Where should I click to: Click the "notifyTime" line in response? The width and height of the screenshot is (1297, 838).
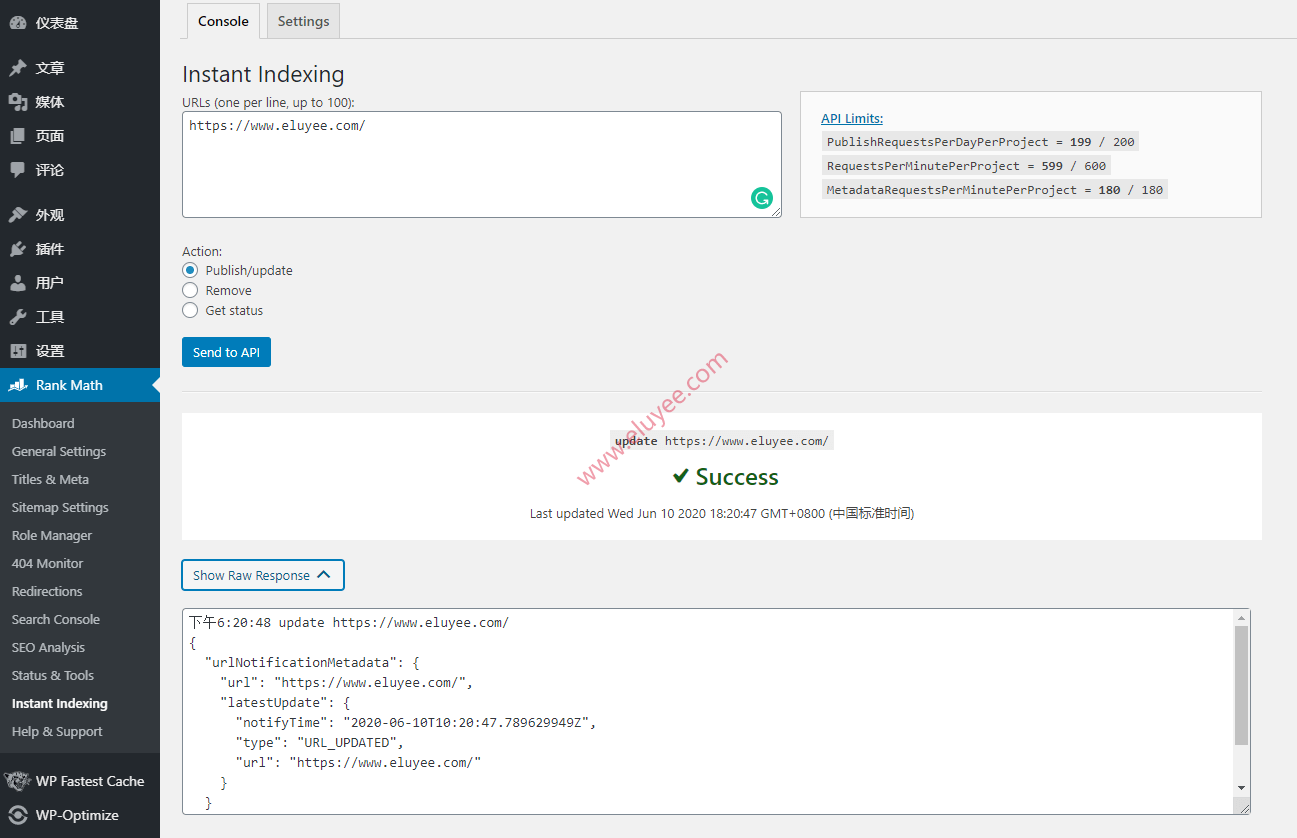click(416, 722)
